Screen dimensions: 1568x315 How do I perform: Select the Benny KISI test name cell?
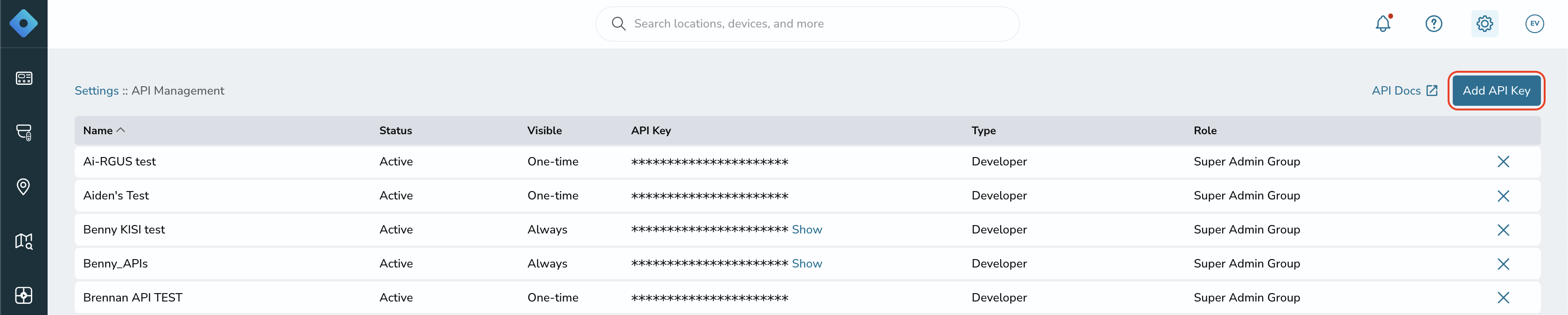click(124, 230)
